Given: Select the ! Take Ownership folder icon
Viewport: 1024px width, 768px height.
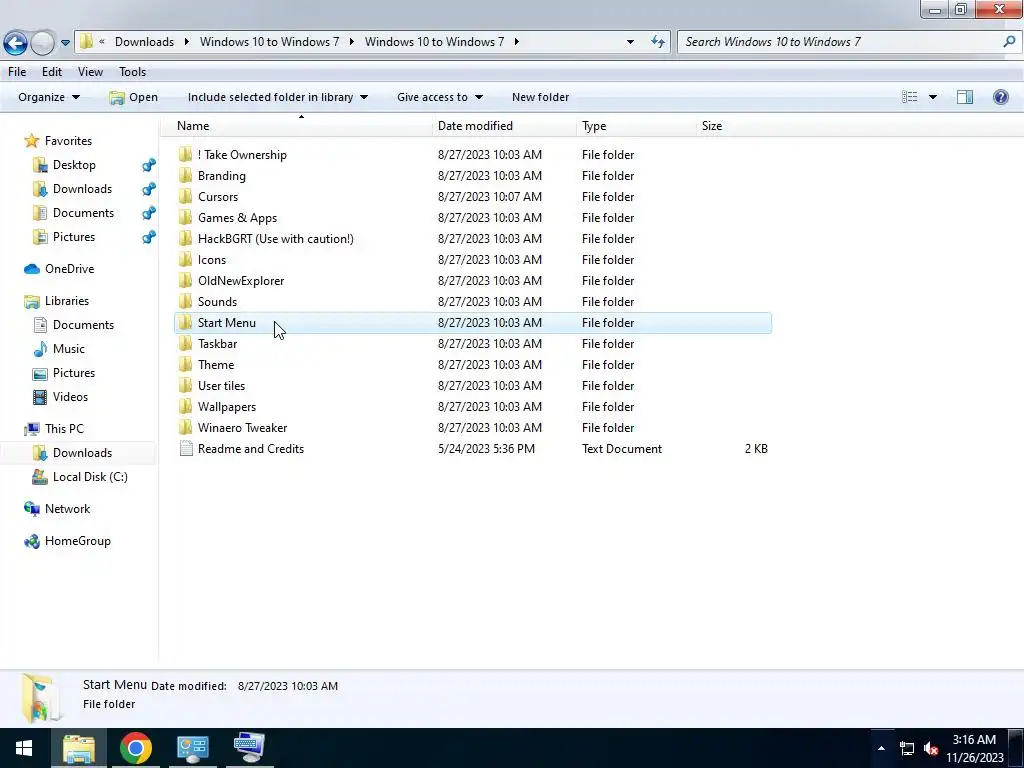Looking at the screenshot, I should tap(185, 155).
